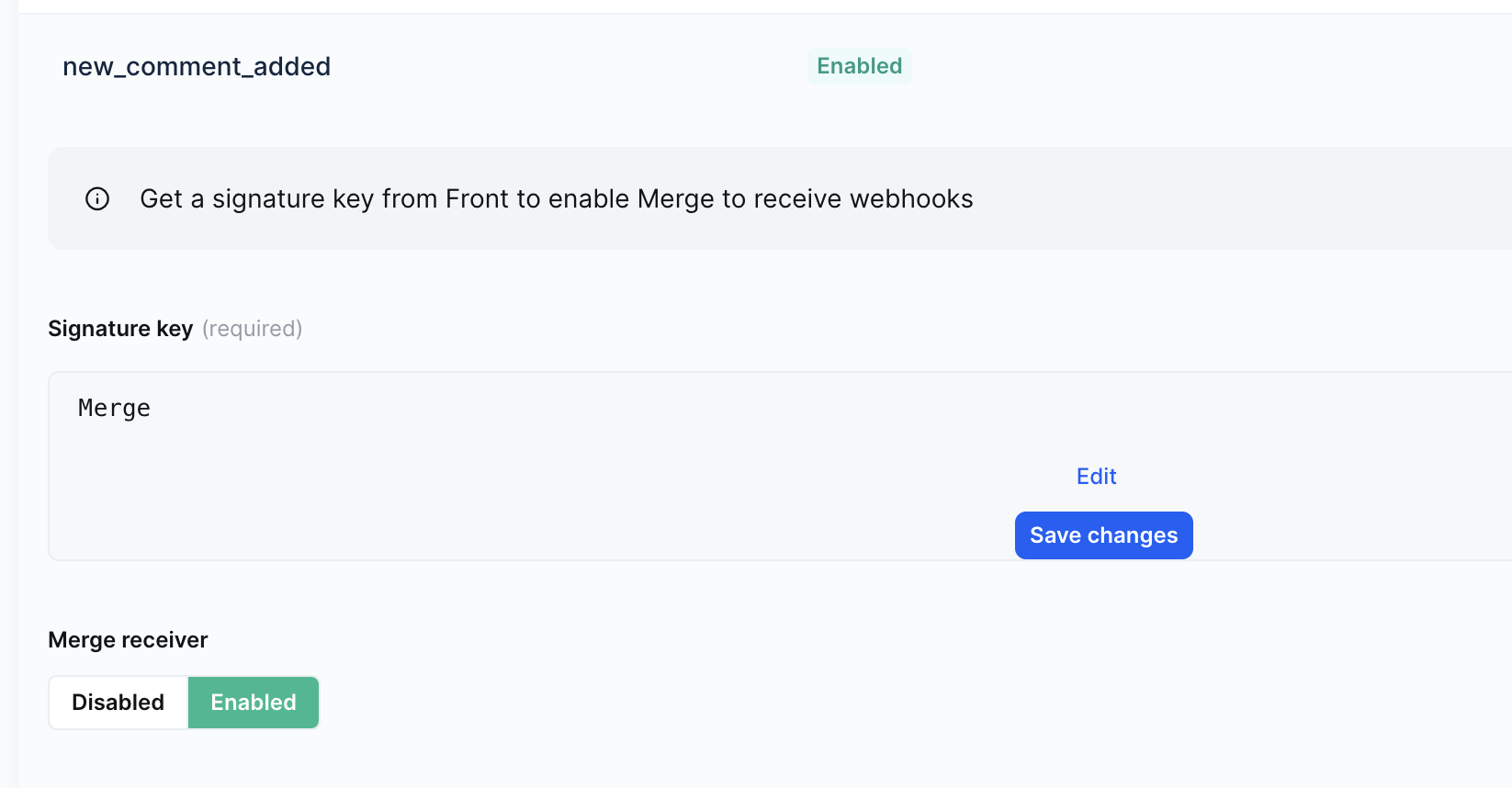This screenshot has height=788, width=1512.
Task: Click the word key in Signature key label
Action: click(x=175, y=329)
